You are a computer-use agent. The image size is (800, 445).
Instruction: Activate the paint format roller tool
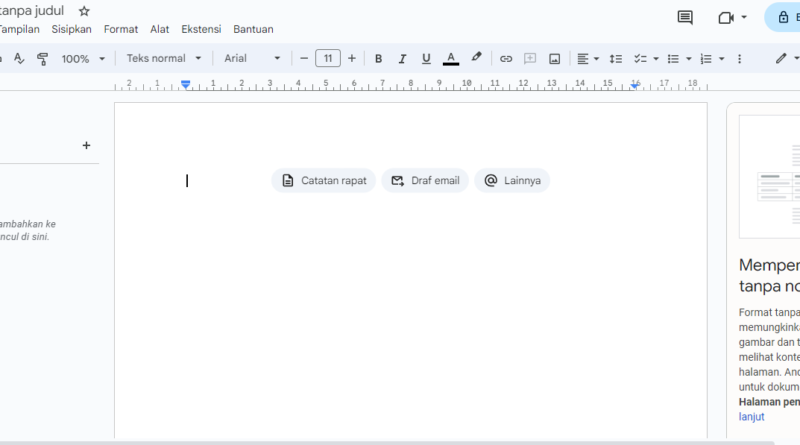42,59
